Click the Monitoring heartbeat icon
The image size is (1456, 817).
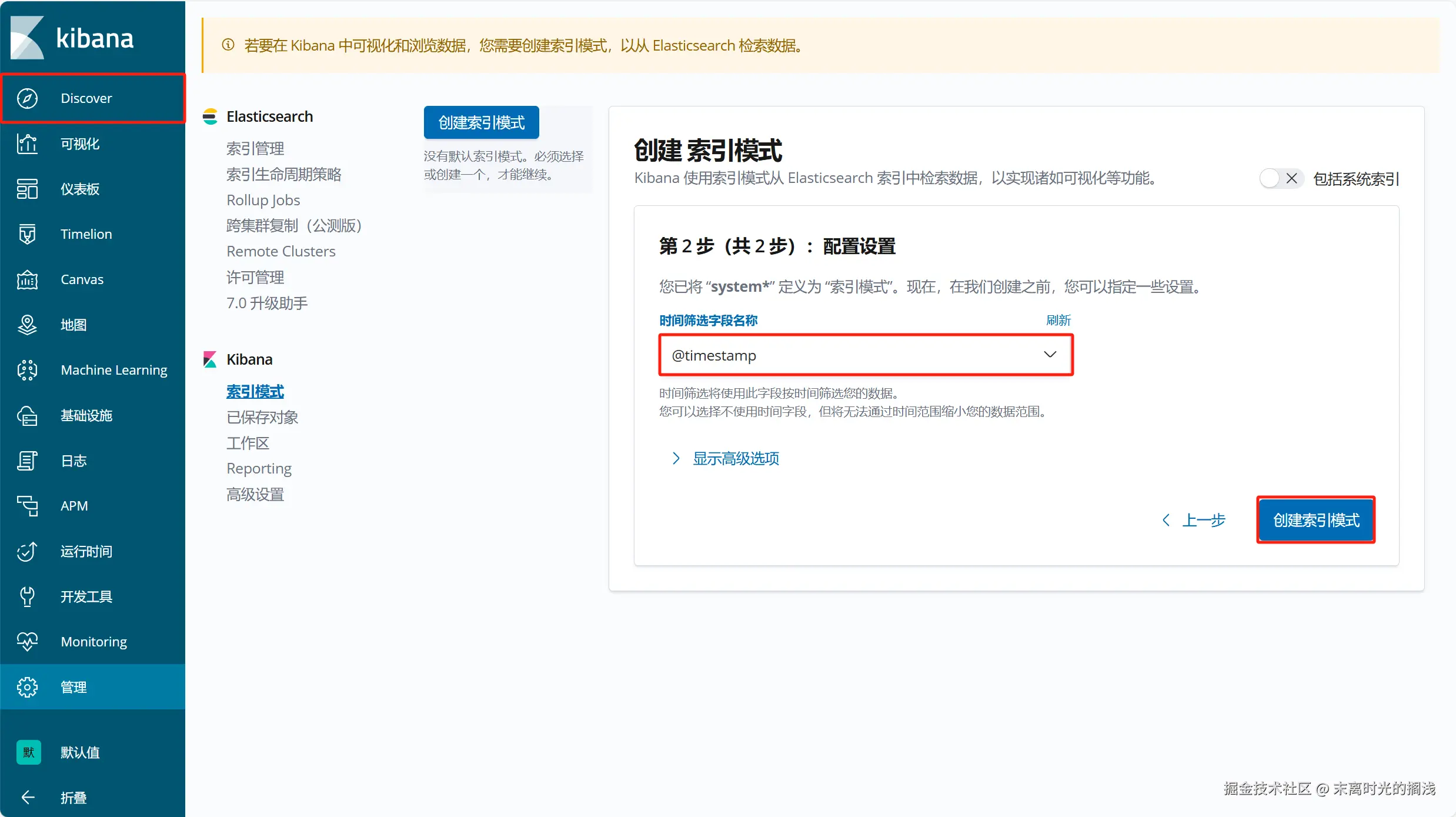click(x=28, y=642)
